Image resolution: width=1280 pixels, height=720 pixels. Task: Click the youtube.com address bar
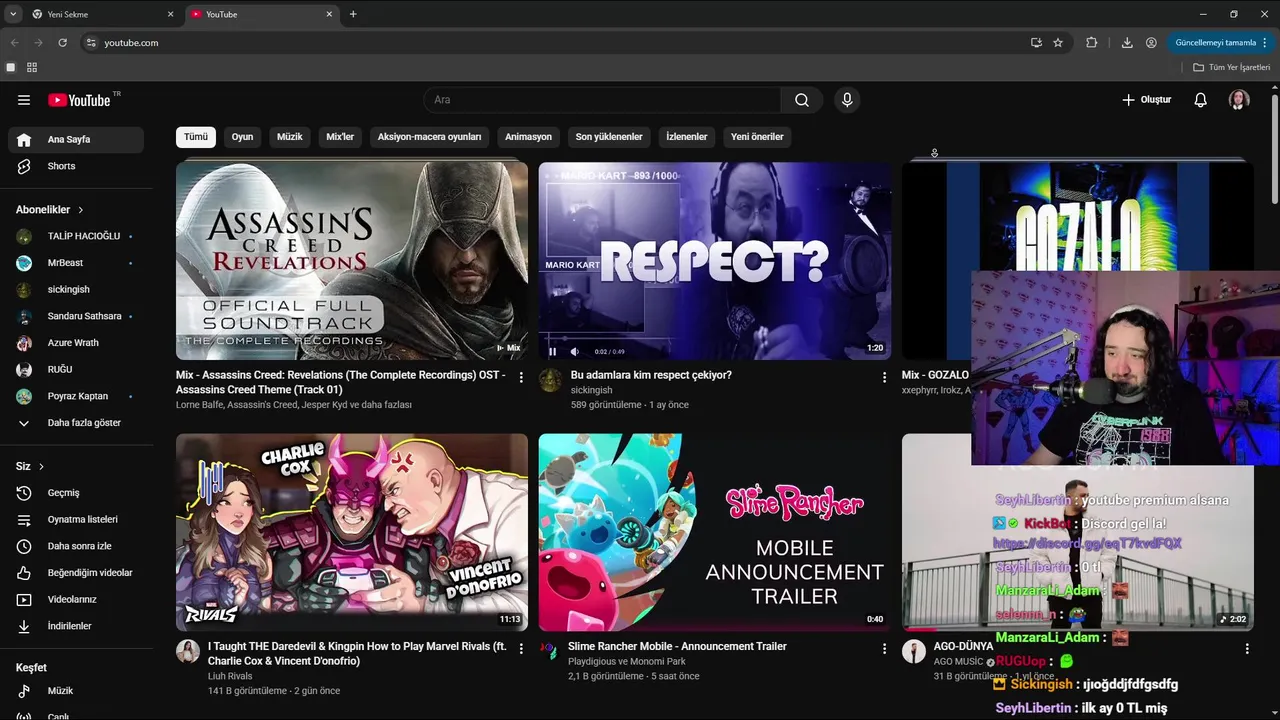pyautogui.click(x=555, y=43)
